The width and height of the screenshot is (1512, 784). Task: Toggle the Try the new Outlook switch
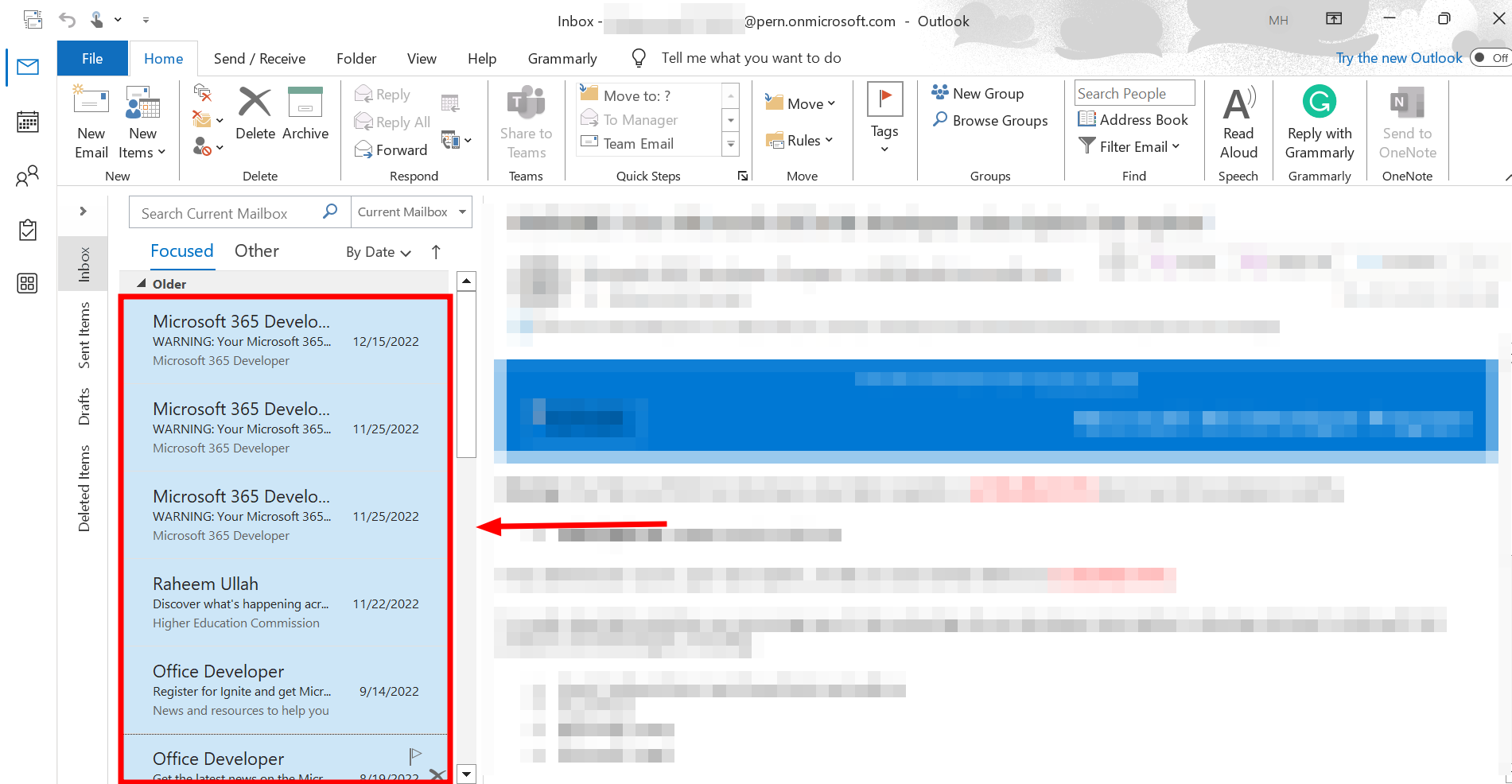(1489, 57)
